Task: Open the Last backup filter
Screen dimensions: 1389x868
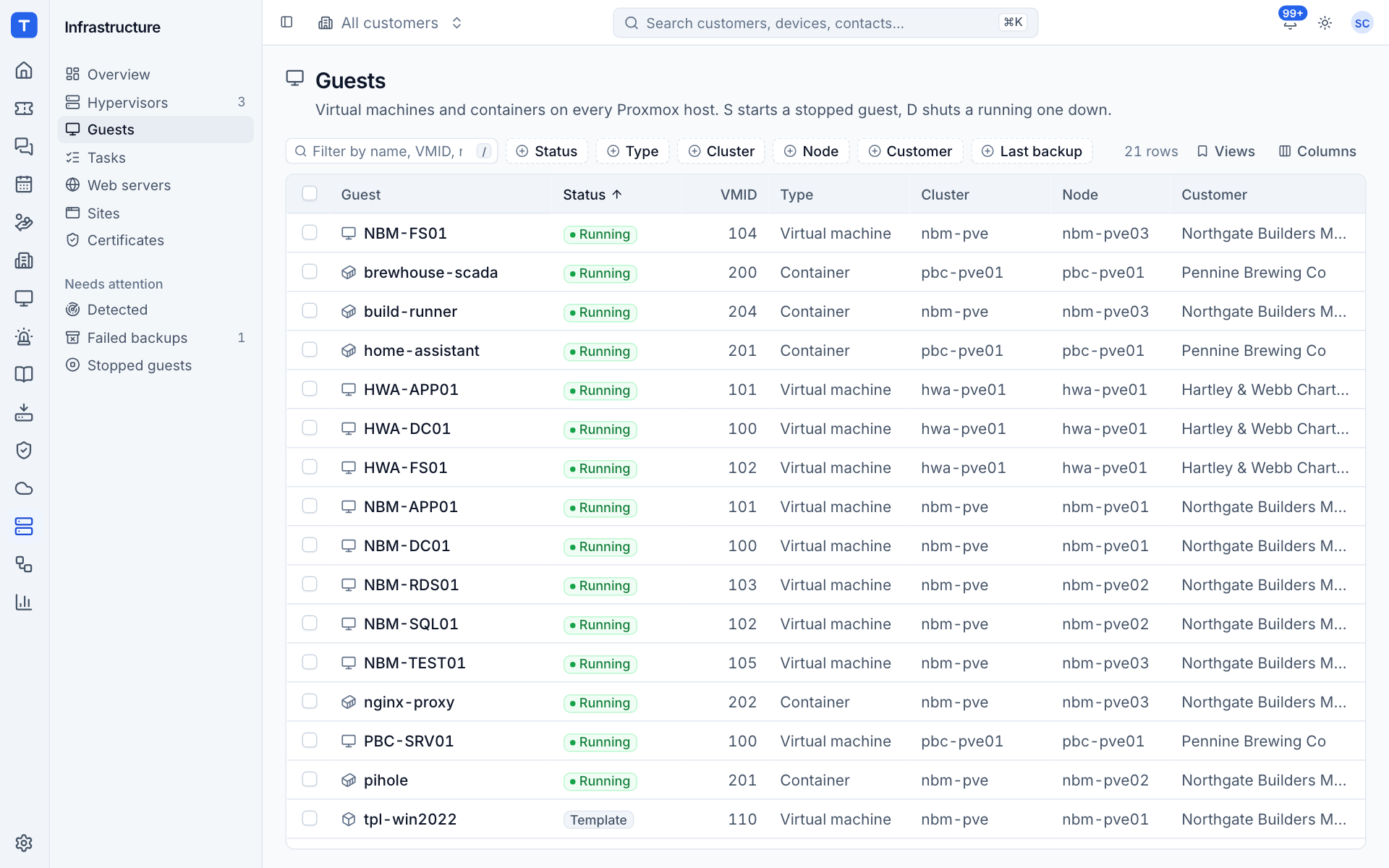Action: point(1032,151)
